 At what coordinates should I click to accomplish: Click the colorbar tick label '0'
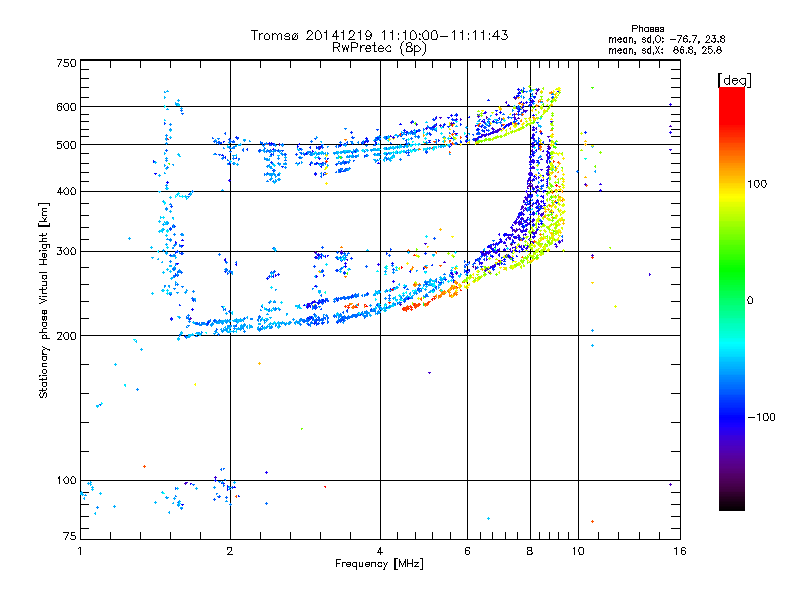750,301
